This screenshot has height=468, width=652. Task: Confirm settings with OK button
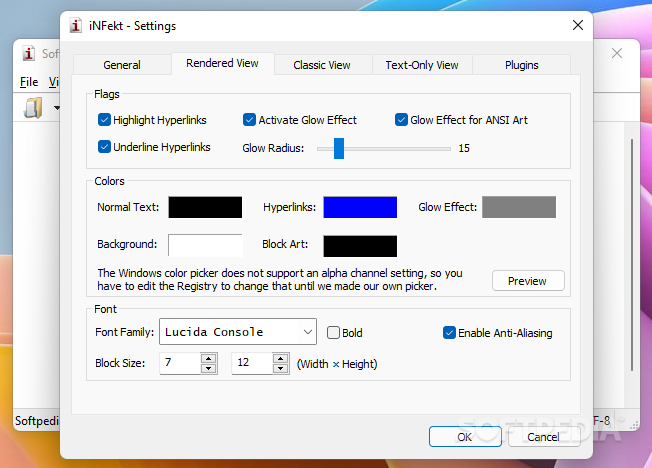(x=465, y=437)
